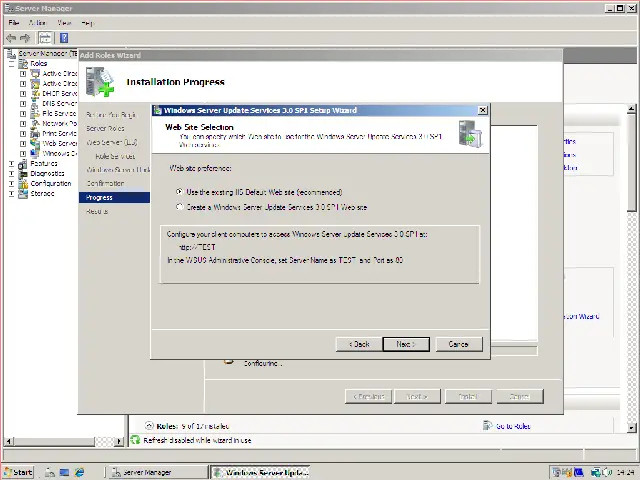Select the Storage node icon
Image resolution: width=640 pixels, height=480 pixels.
(23, 193)
